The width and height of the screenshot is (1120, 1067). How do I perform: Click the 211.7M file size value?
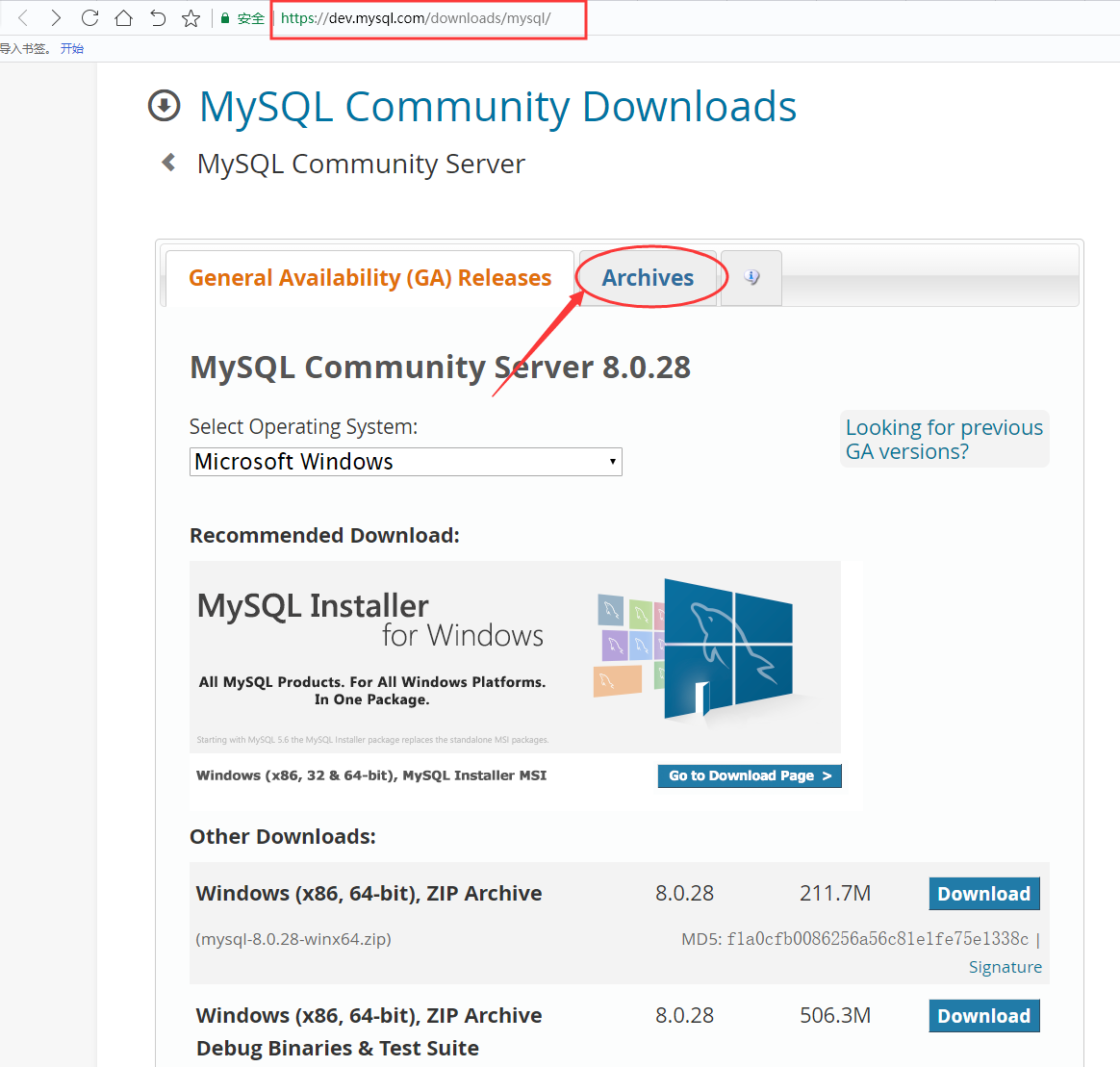pos(835,893)
